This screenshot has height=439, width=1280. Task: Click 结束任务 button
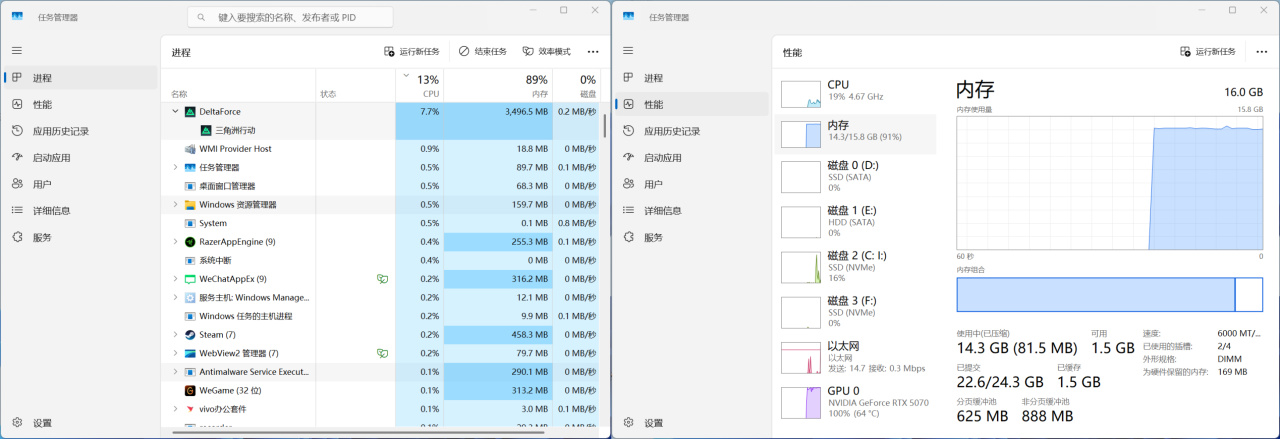pos(483,52)
